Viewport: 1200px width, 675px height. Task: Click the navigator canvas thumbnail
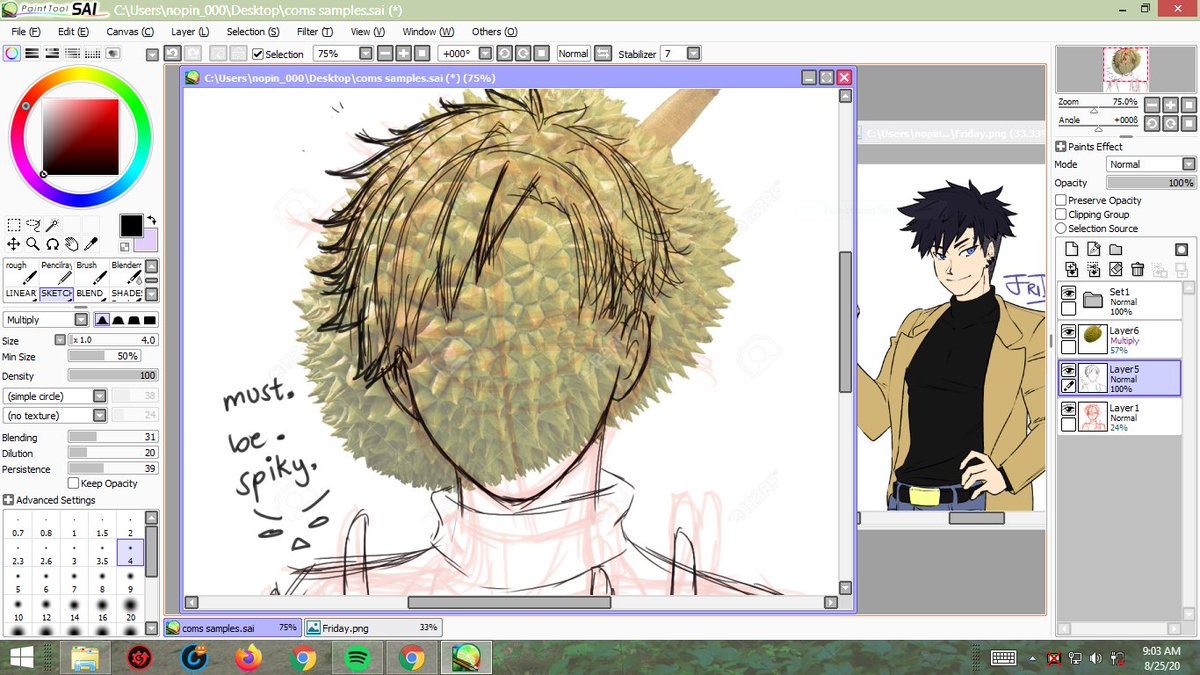pyautogui.click(x=1126, y=69)
